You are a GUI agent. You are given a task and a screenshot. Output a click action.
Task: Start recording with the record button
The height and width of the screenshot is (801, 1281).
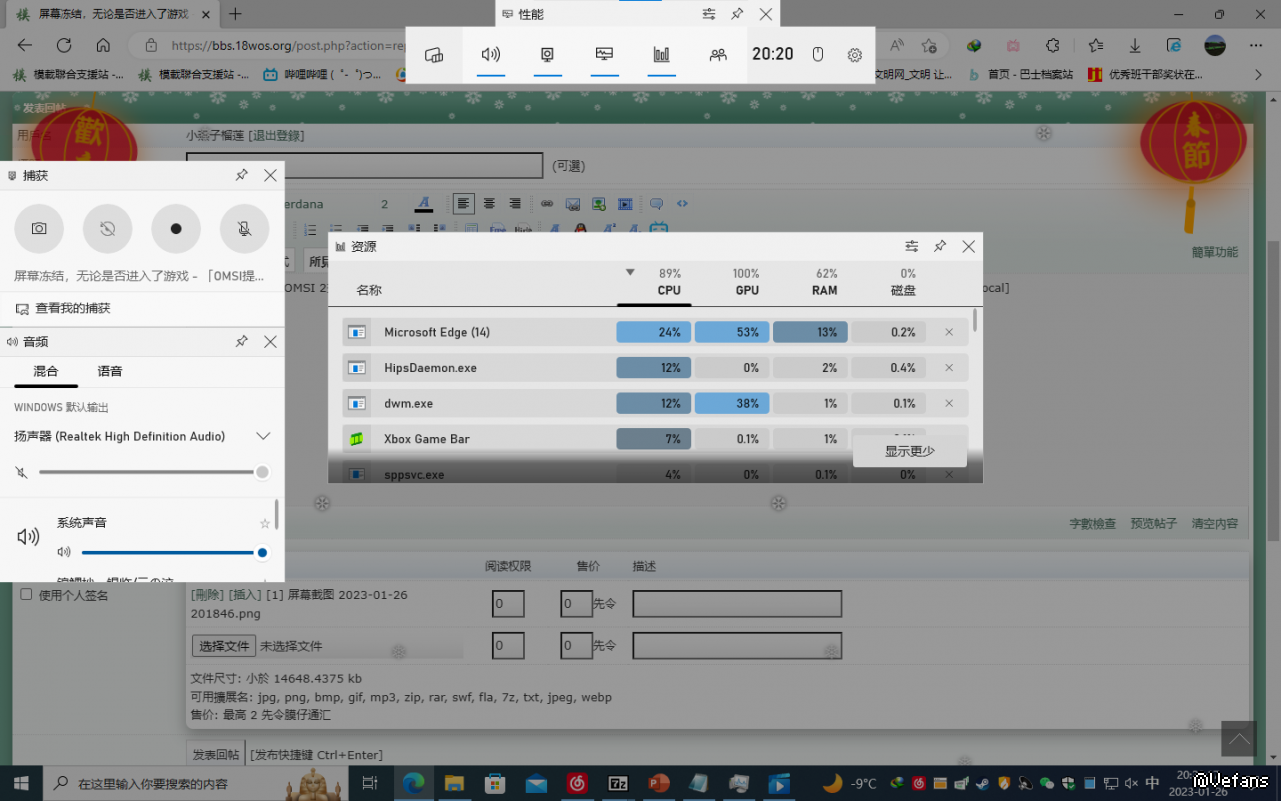[176, 228]
